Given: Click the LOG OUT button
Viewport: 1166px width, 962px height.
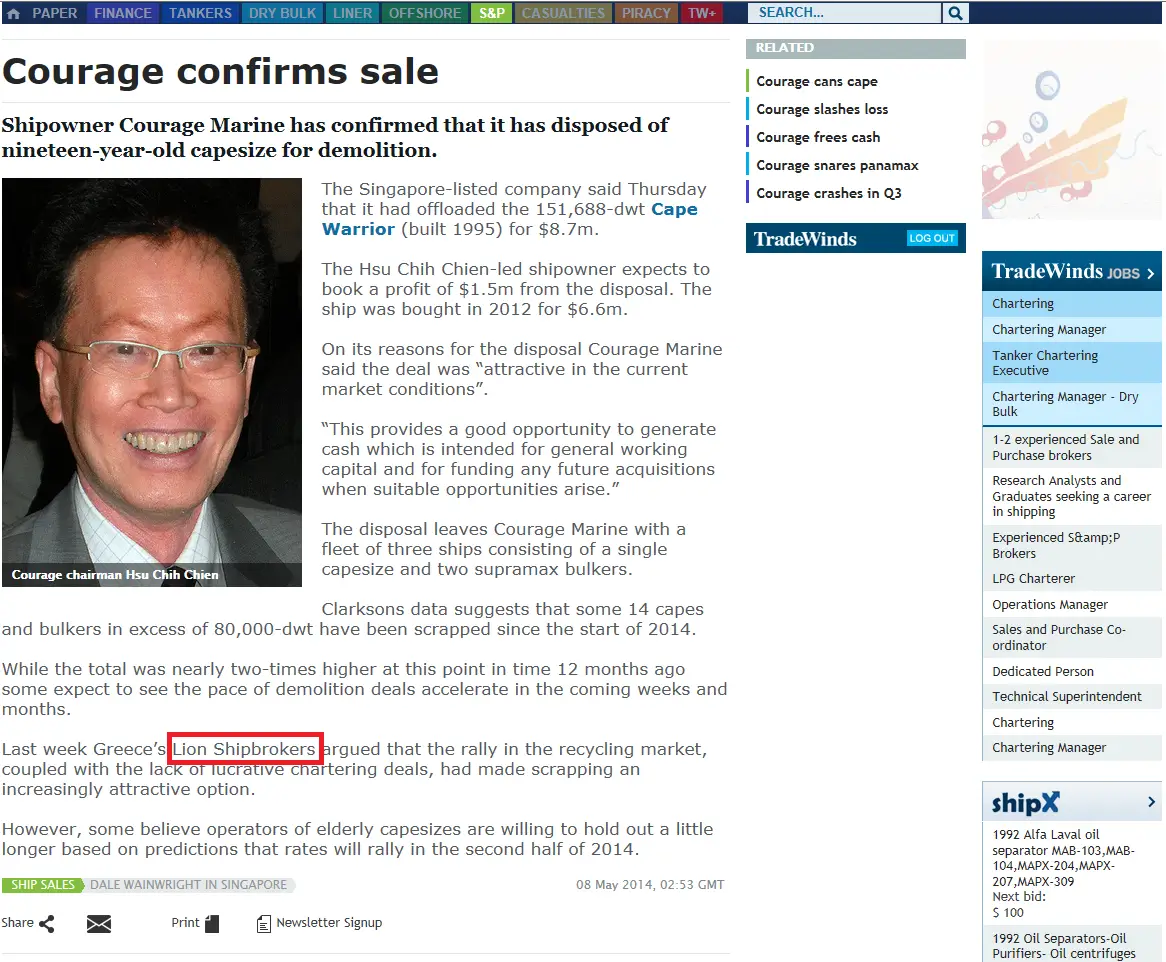Looking at the screenshot, I should (x=932, y=238).
